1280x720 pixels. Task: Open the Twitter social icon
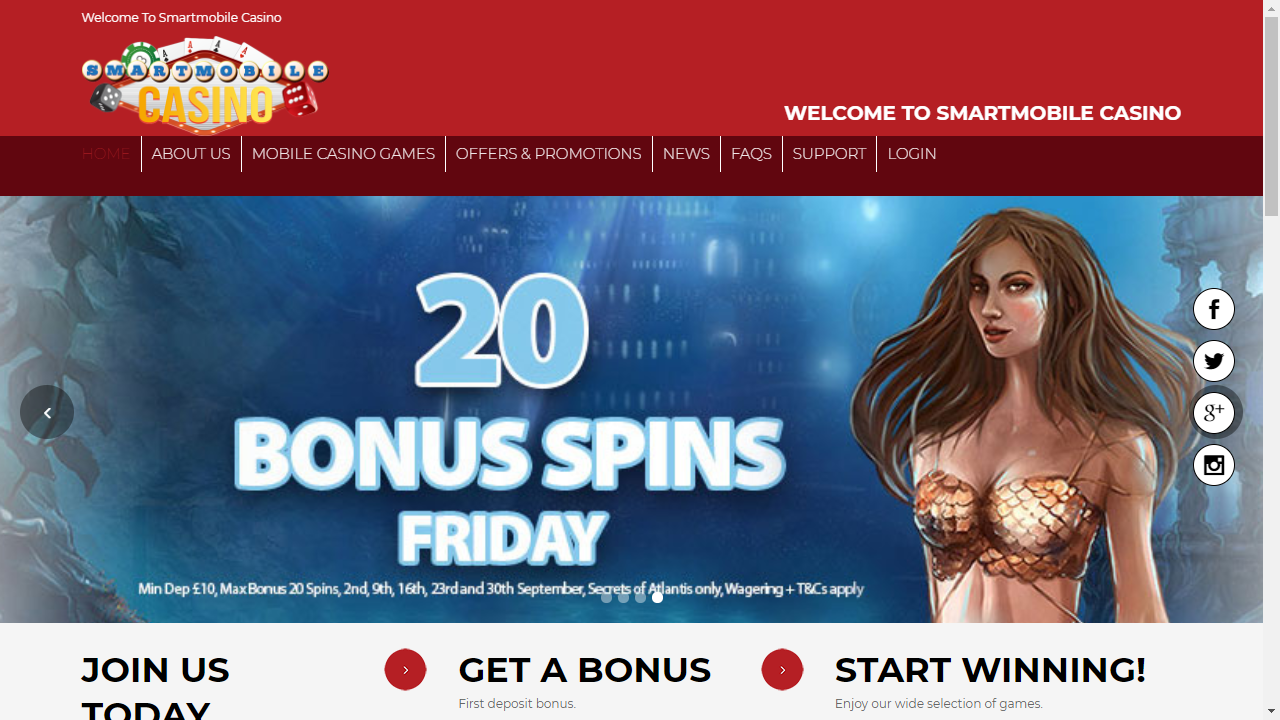(1214, 361)
